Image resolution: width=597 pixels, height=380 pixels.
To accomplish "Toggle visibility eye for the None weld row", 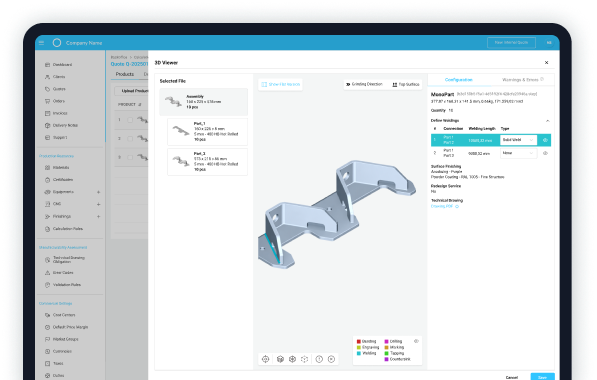I will point(545,153).
